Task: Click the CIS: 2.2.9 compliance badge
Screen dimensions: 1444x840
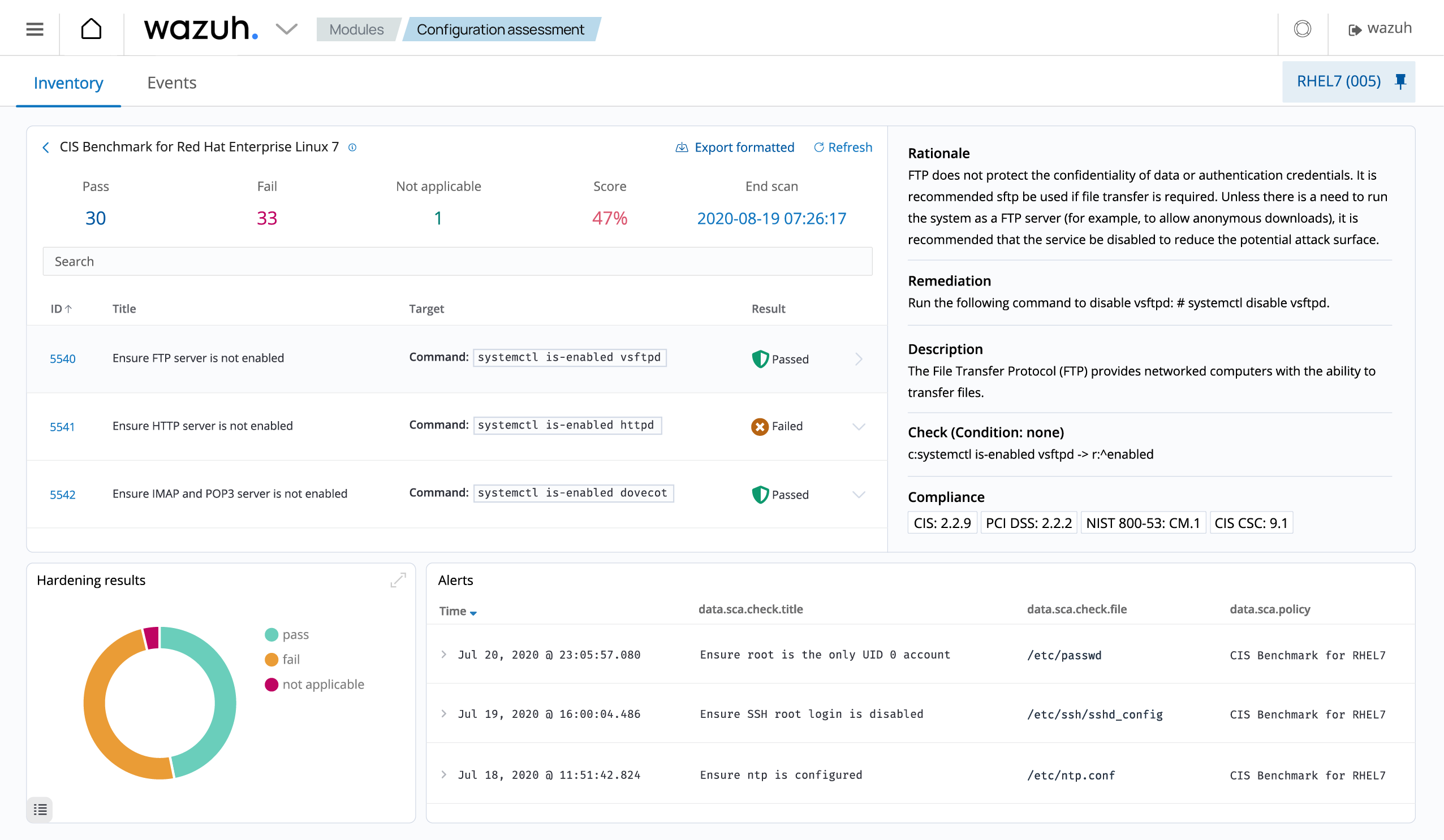Action: coord(942,523)
